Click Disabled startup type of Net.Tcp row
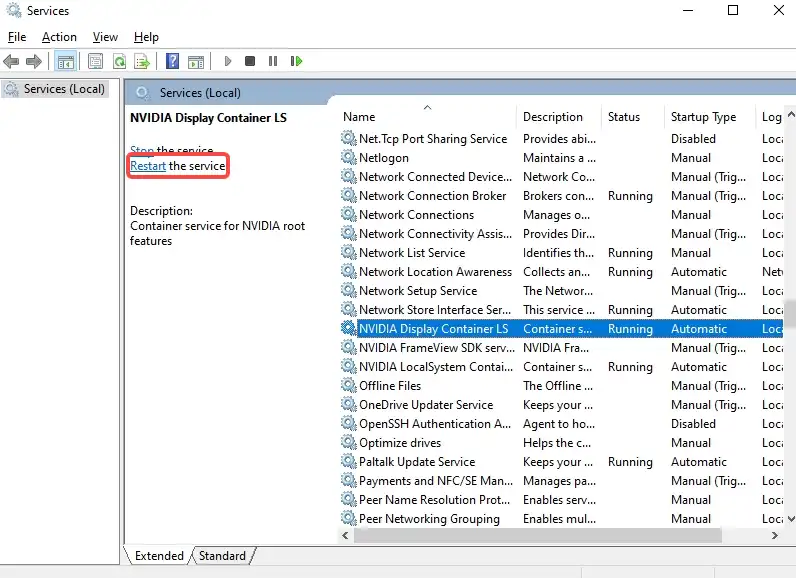The image size is (796, 578). pyautogui.click(x=693, y=139)
